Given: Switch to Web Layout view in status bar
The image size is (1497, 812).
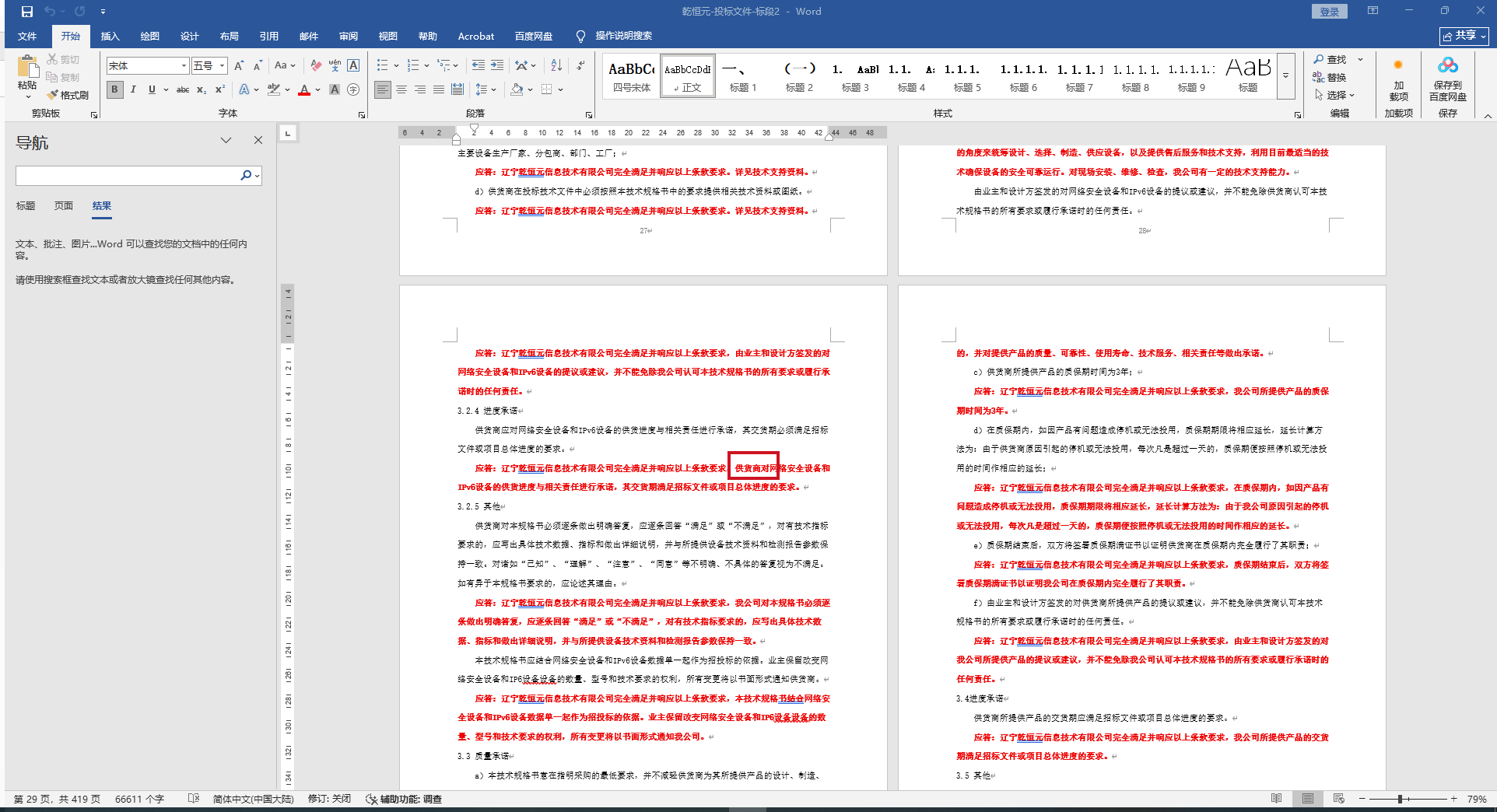Looking at the screenshot, I should (x=1339, y=799).
